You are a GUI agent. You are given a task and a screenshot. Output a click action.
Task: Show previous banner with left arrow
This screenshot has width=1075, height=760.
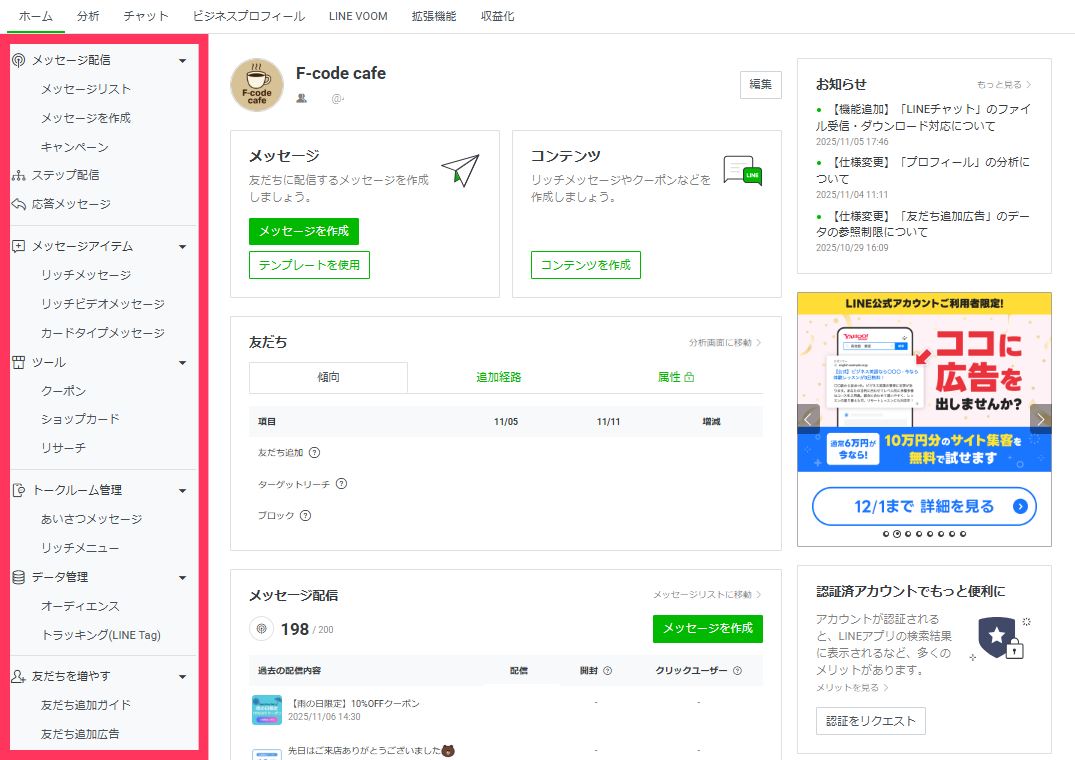click(x=809, y=419)
